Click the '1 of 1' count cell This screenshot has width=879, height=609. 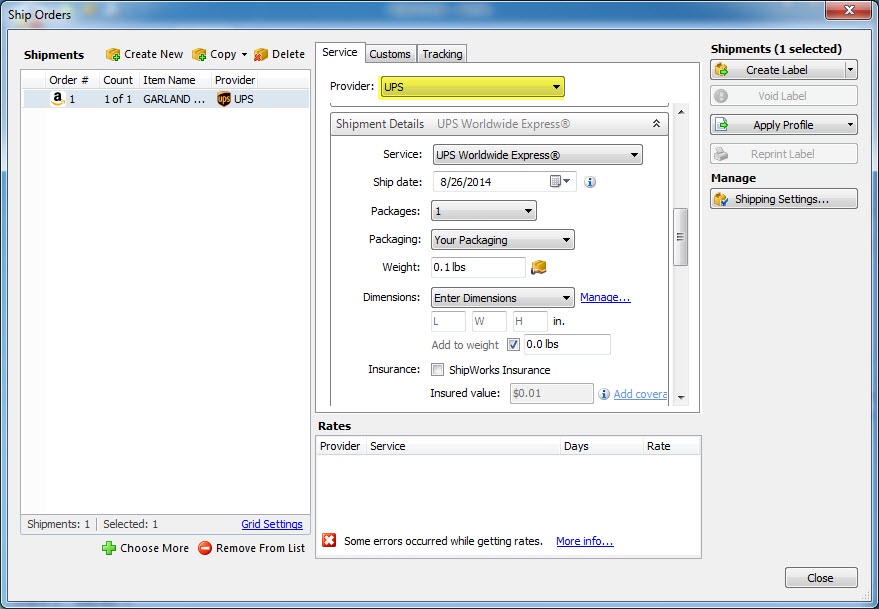point(118,99)
